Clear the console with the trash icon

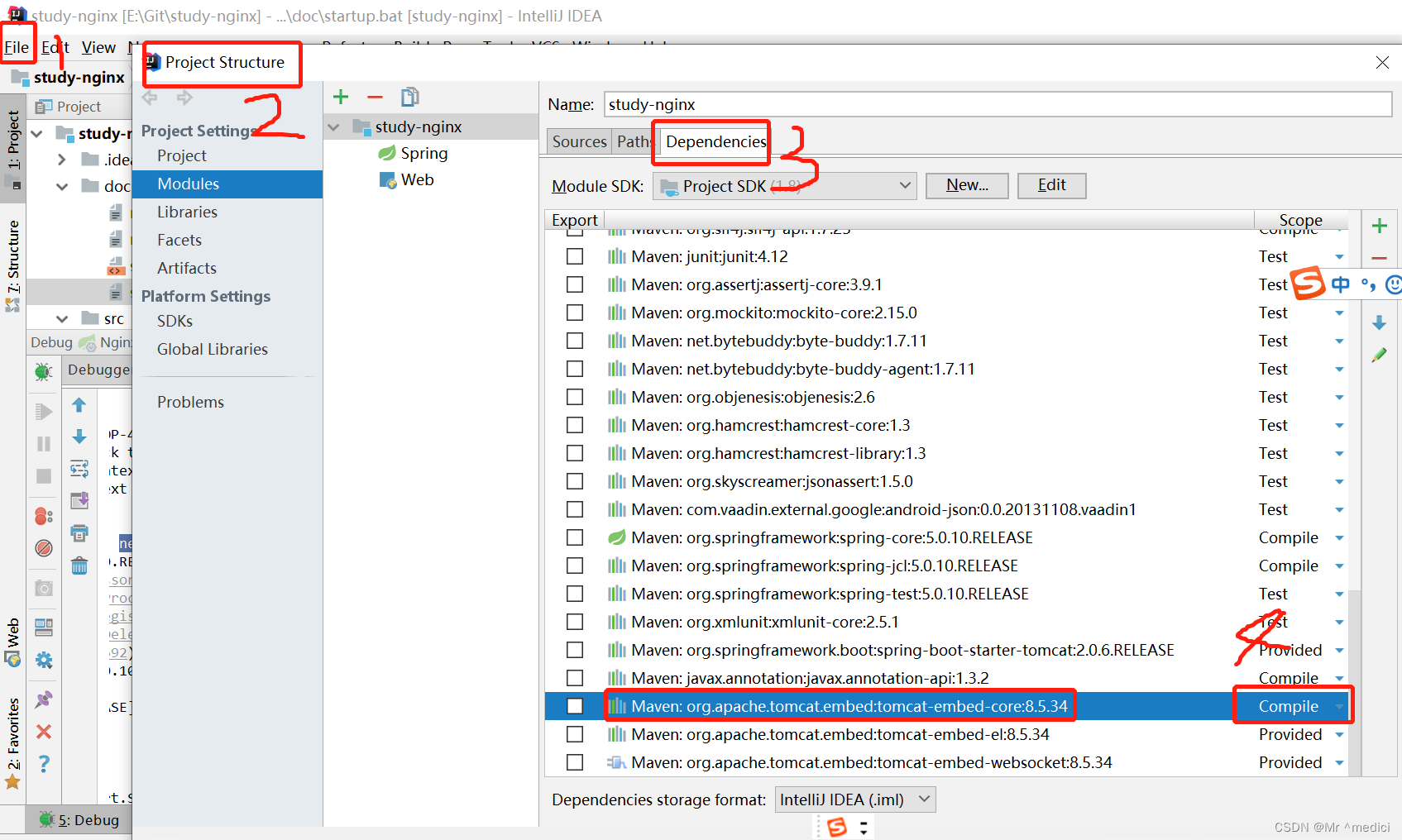(79, 566)
